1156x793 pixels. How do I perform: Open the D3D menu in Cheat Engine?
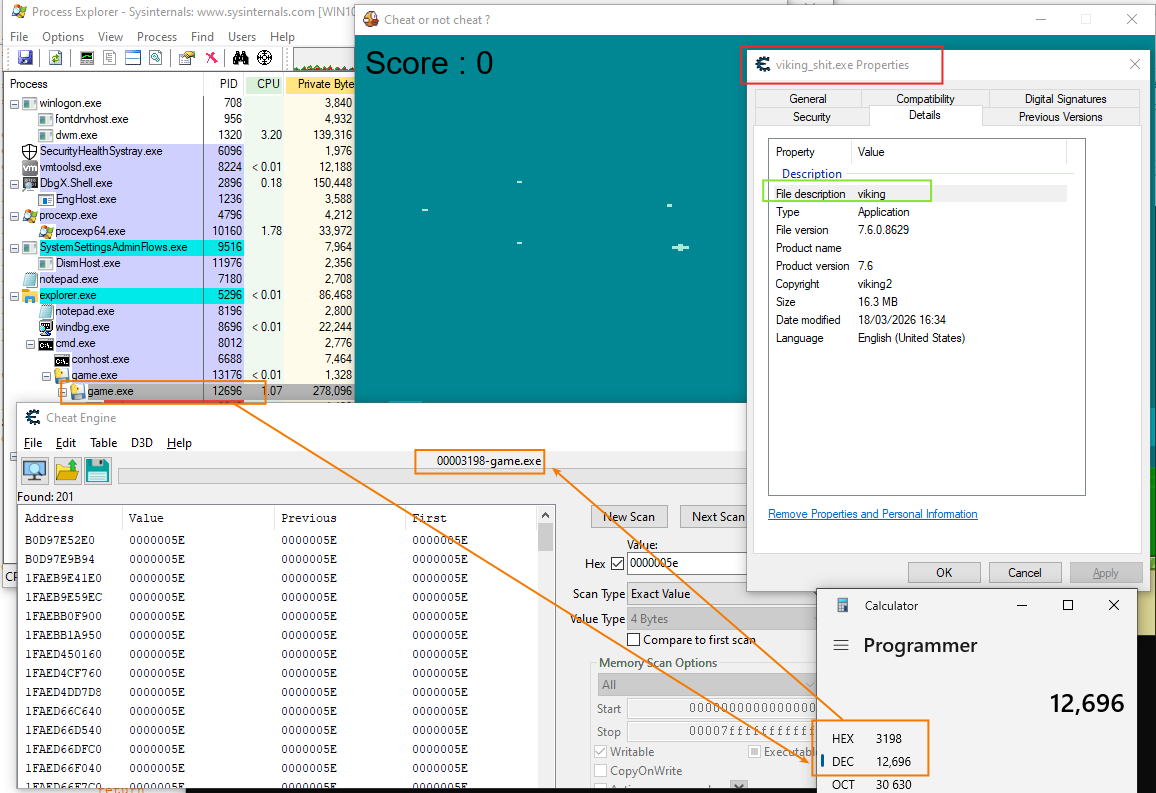tap(142, 443)
